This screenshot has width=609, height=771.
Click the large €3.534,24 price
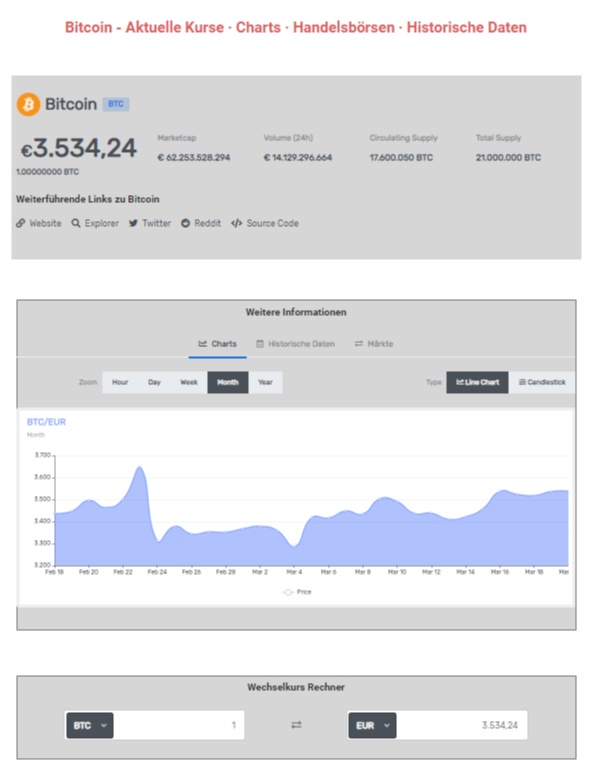(x=78, y=148)
